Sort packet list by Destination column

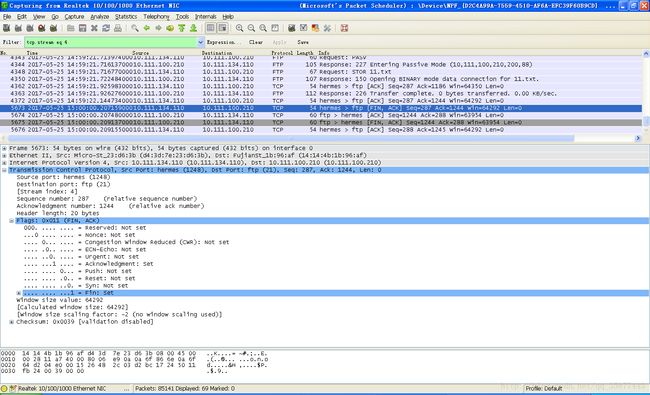click(x=217, y=53)
